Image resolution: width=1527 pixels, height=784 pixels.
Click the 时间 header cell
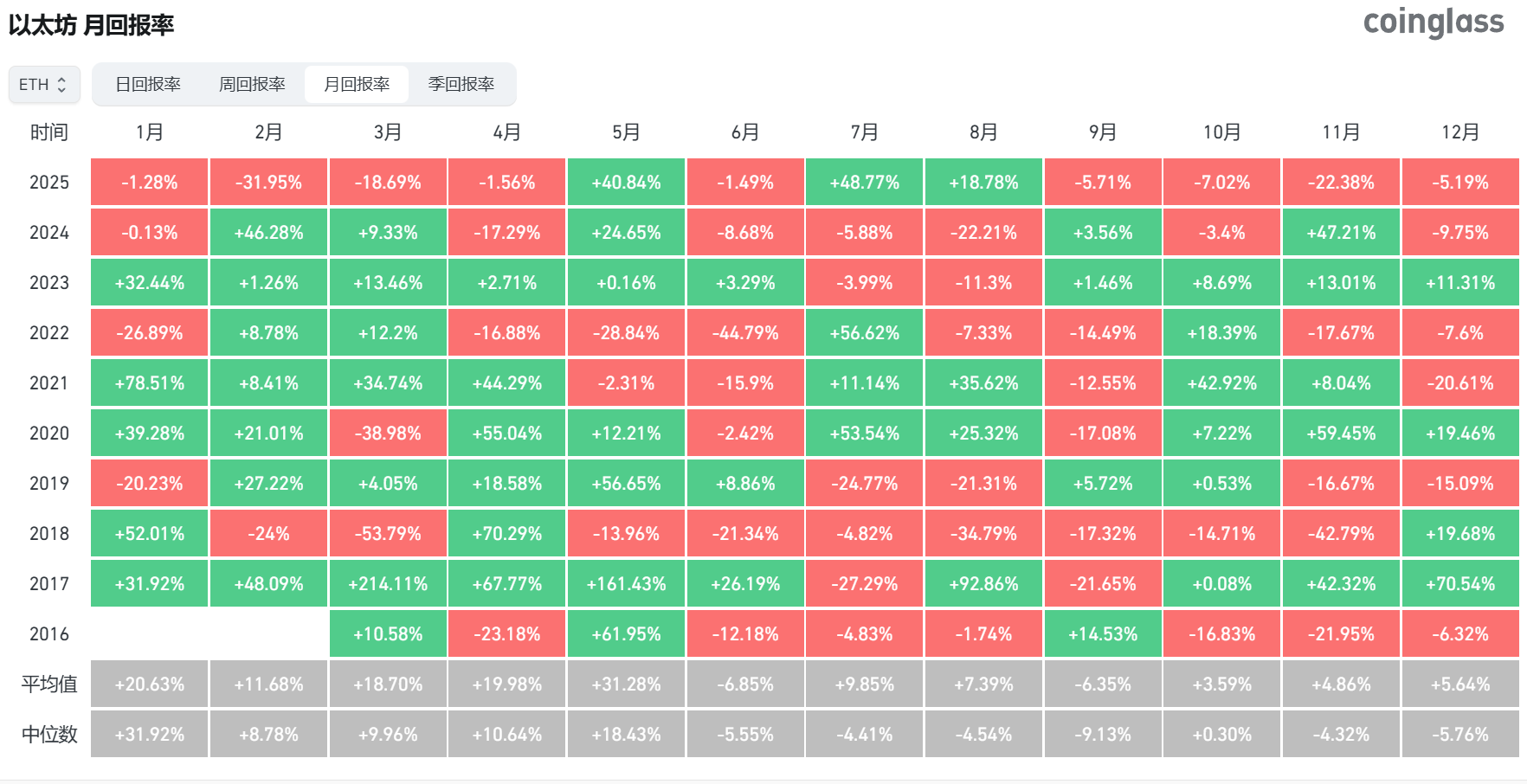49,132
